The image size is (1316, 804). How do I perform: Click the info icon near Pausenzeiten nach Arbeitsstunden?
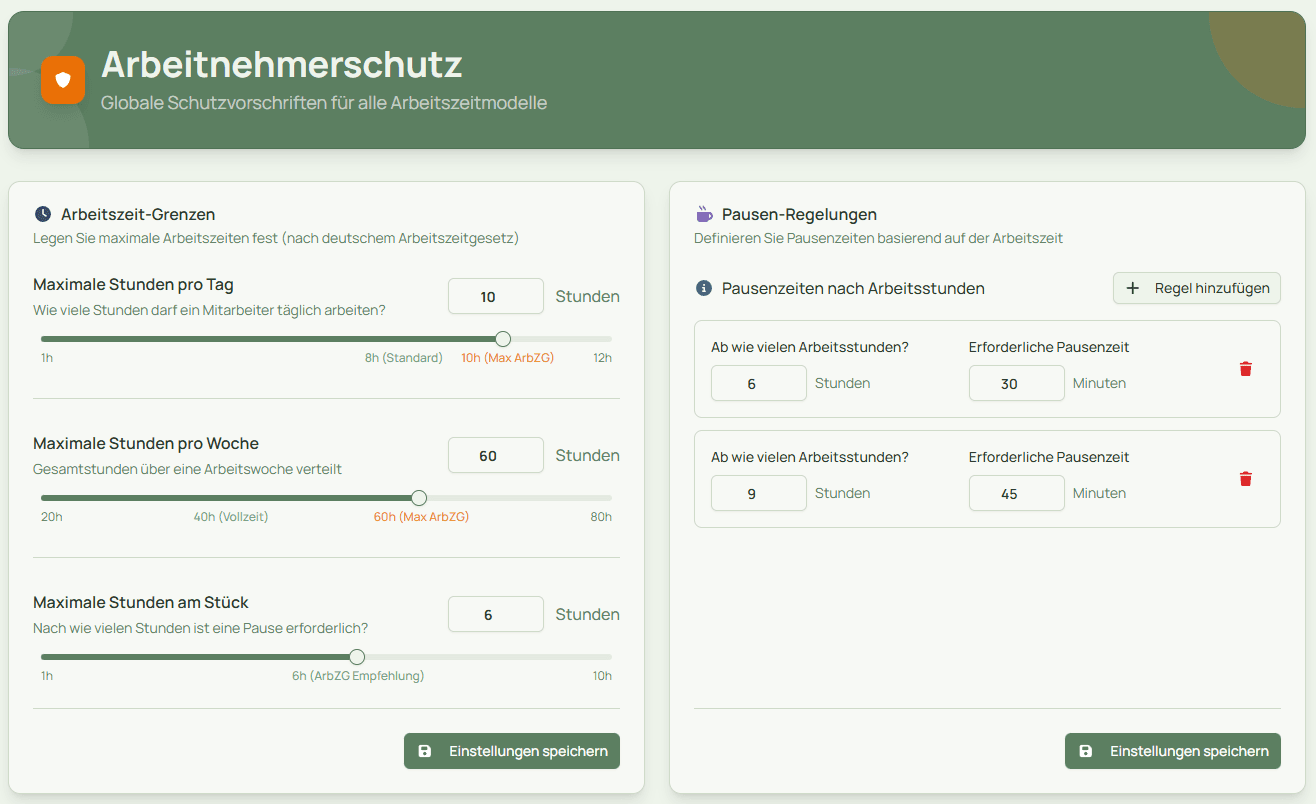click(x=703, y=288)
